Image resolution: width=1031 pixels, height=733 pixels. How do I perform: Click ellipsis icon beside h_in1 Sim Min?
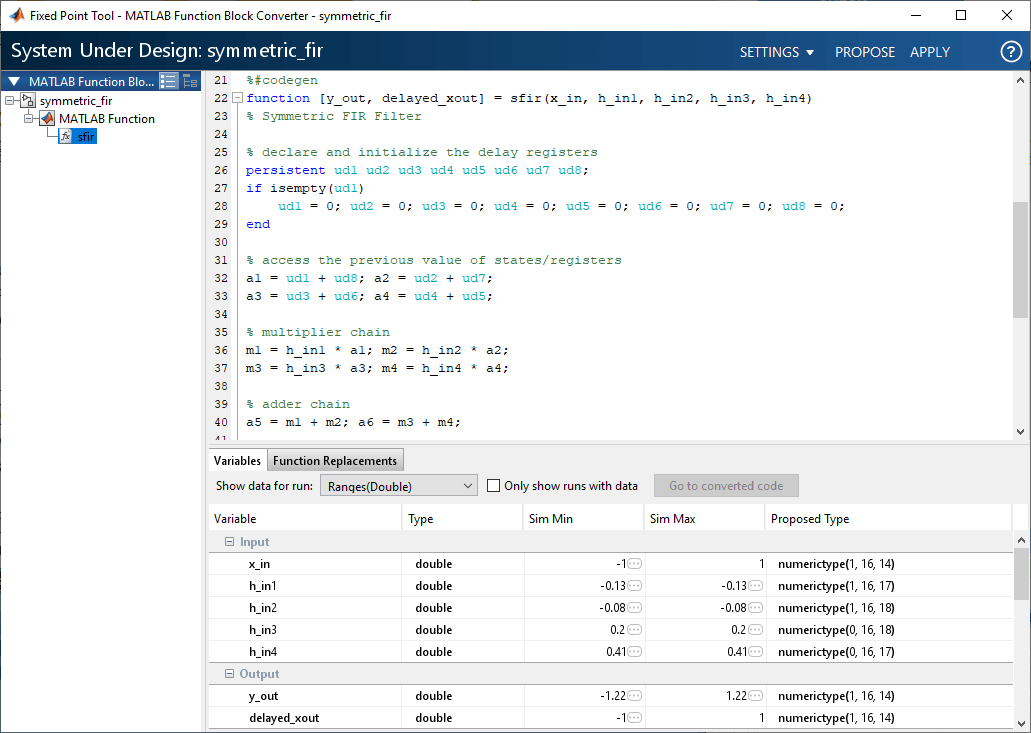pos(634,586)
